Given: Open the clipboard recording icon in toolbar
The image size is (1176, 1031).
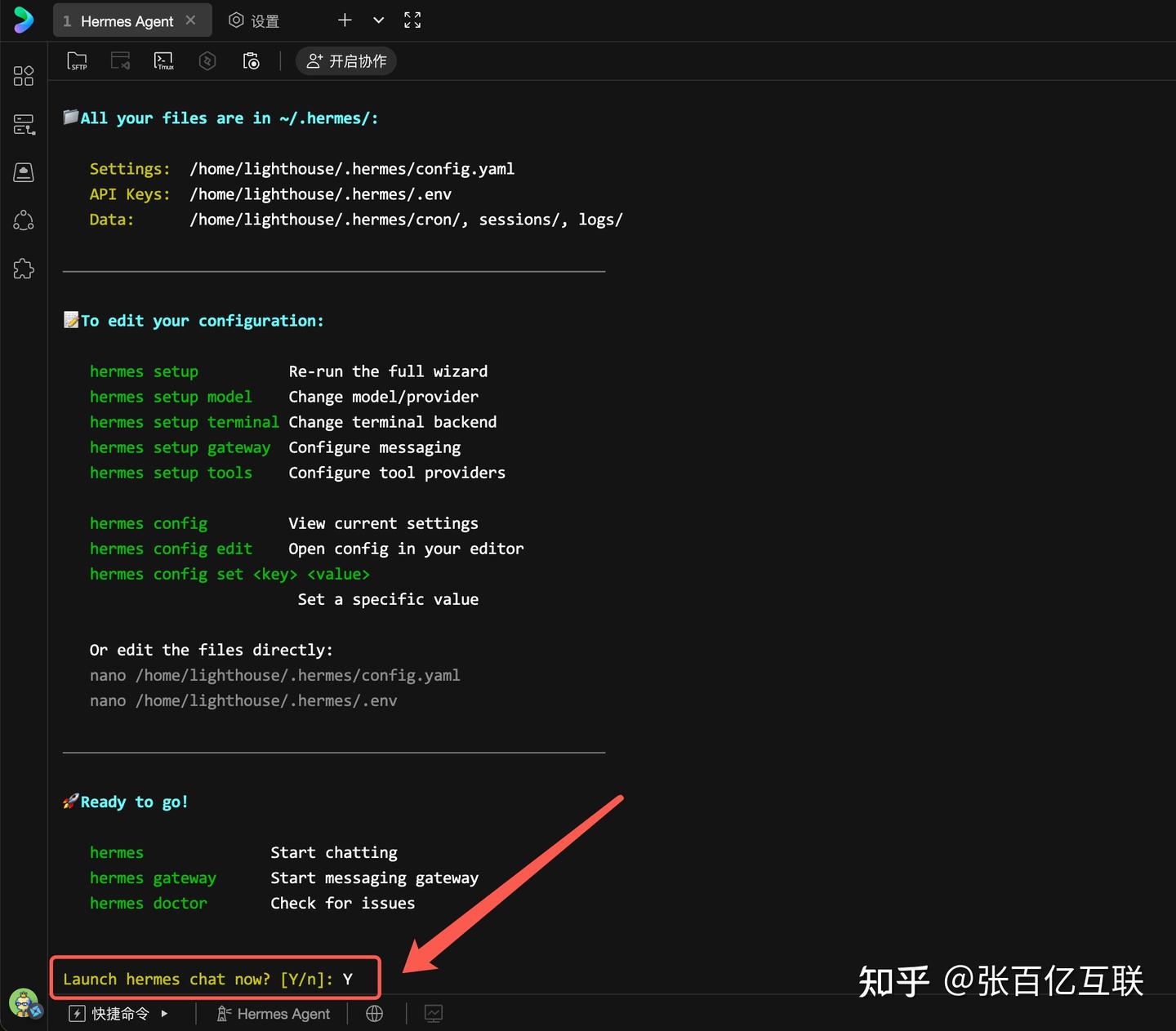Looking at the screenshot, I should click(252, 61).
